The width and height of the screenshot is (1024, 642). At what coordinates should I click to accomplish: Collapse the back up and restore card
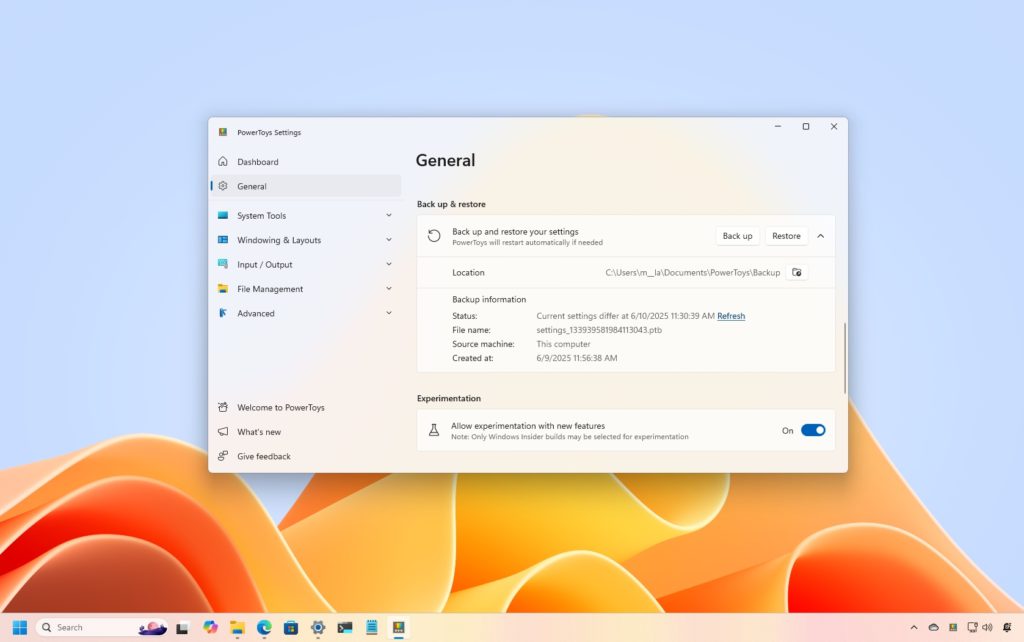click(x=821, y=236)
